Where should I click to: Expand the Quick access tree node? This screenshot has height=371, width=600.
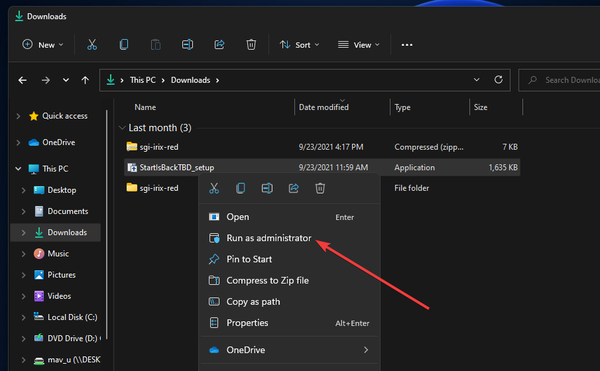tap(18, 116)
